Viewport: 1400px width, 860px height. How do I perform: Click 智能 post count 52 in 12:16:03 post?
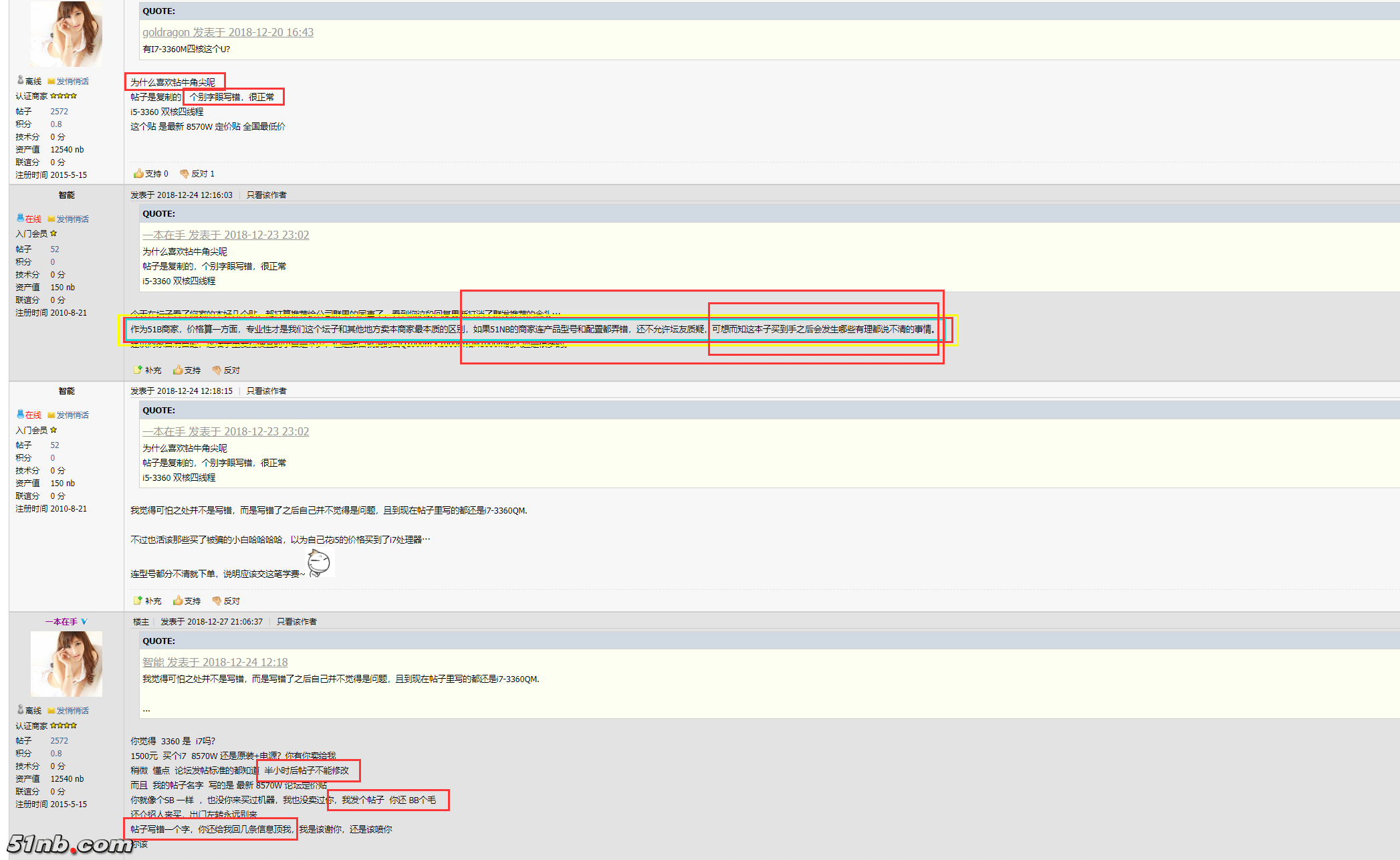click(55, 249)
